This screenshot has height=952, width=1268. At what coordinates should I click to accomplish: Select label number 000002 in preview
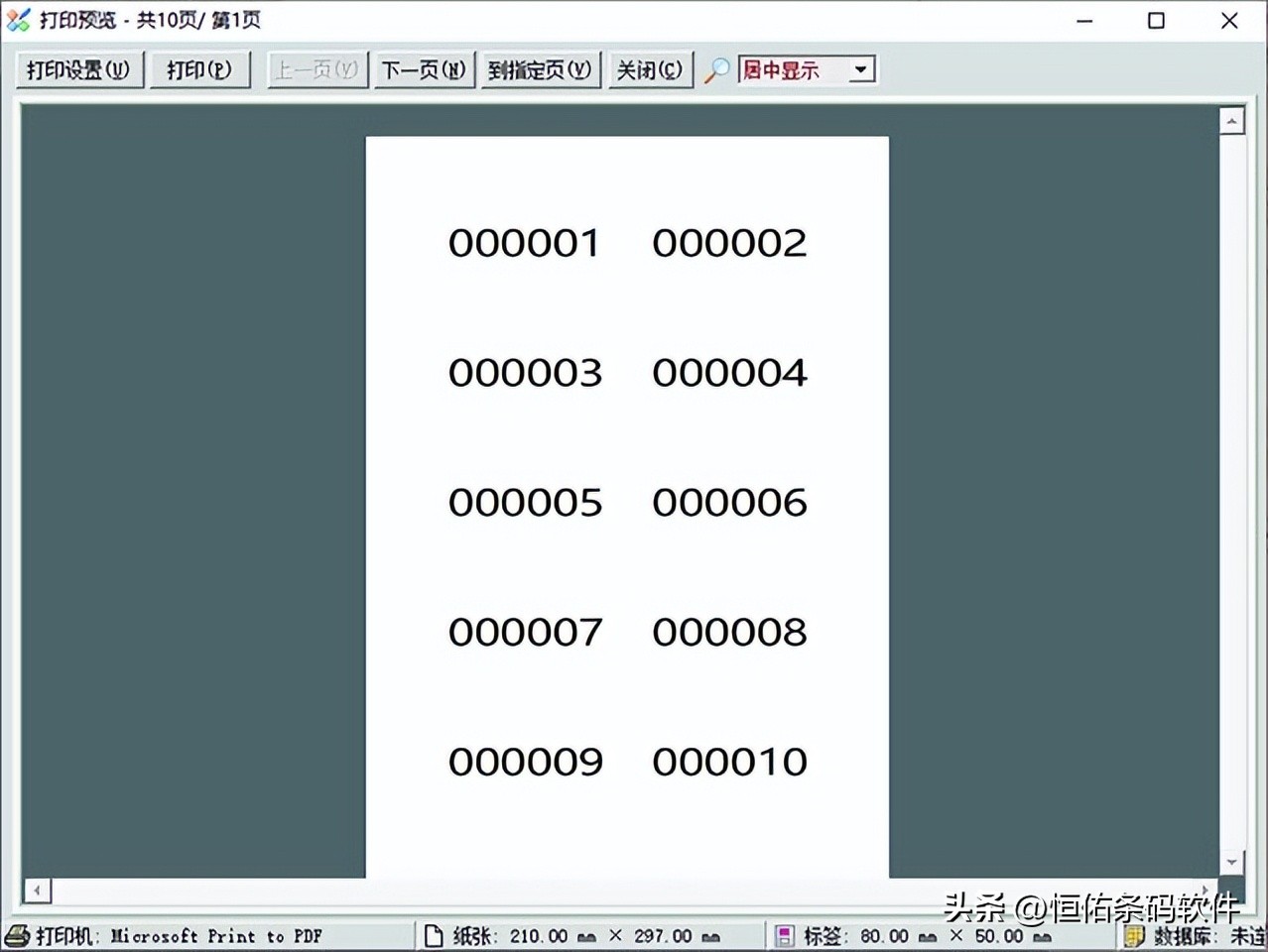tap(729, 243)
